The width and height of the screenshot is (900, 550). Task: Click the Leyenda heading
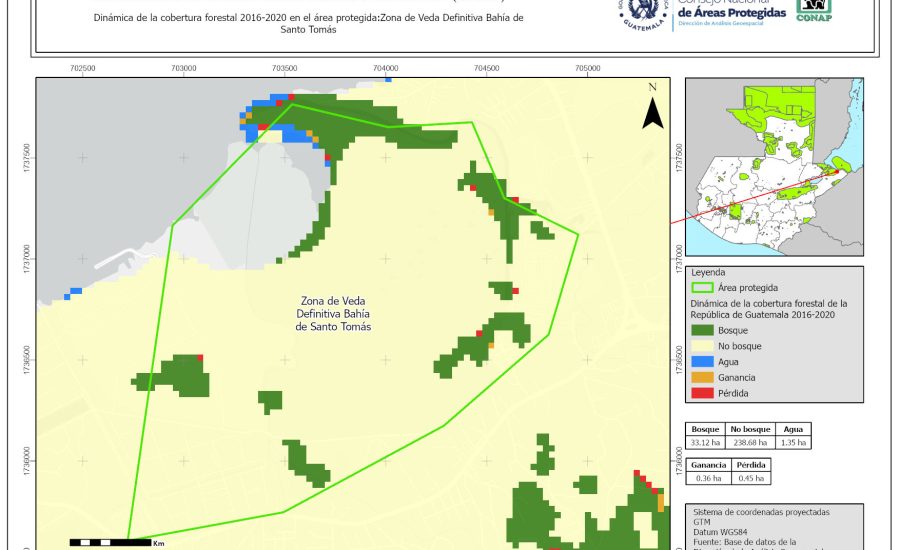(708, 271)
